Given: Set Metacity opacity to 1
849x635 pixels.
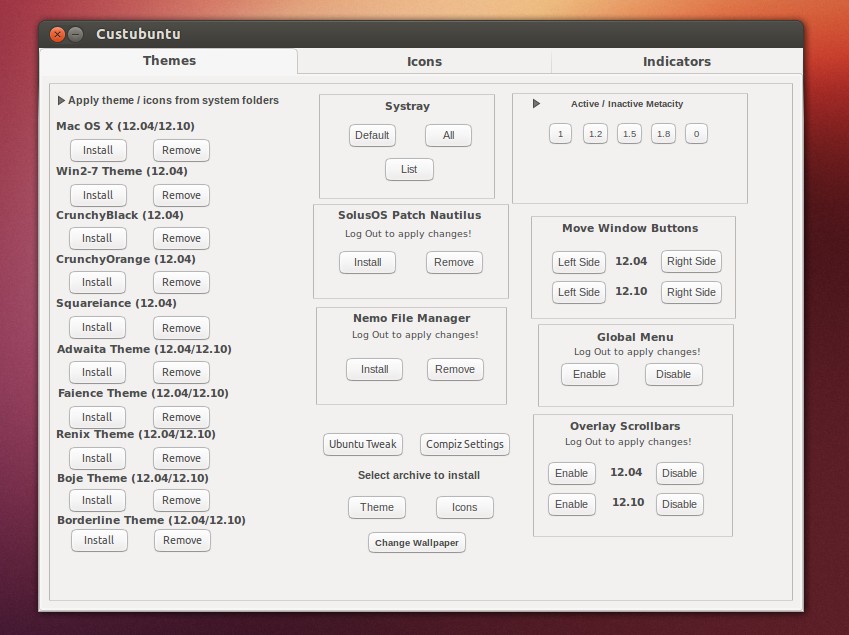Looking at the screenshot, I should pos(560,134).
